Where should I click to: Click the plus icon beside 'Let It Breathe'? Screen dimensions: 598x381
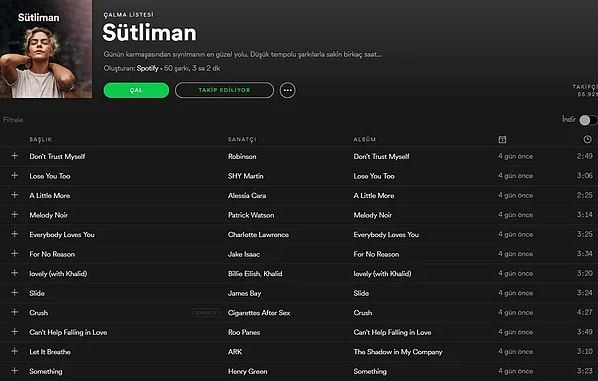[x=14, y=351]
